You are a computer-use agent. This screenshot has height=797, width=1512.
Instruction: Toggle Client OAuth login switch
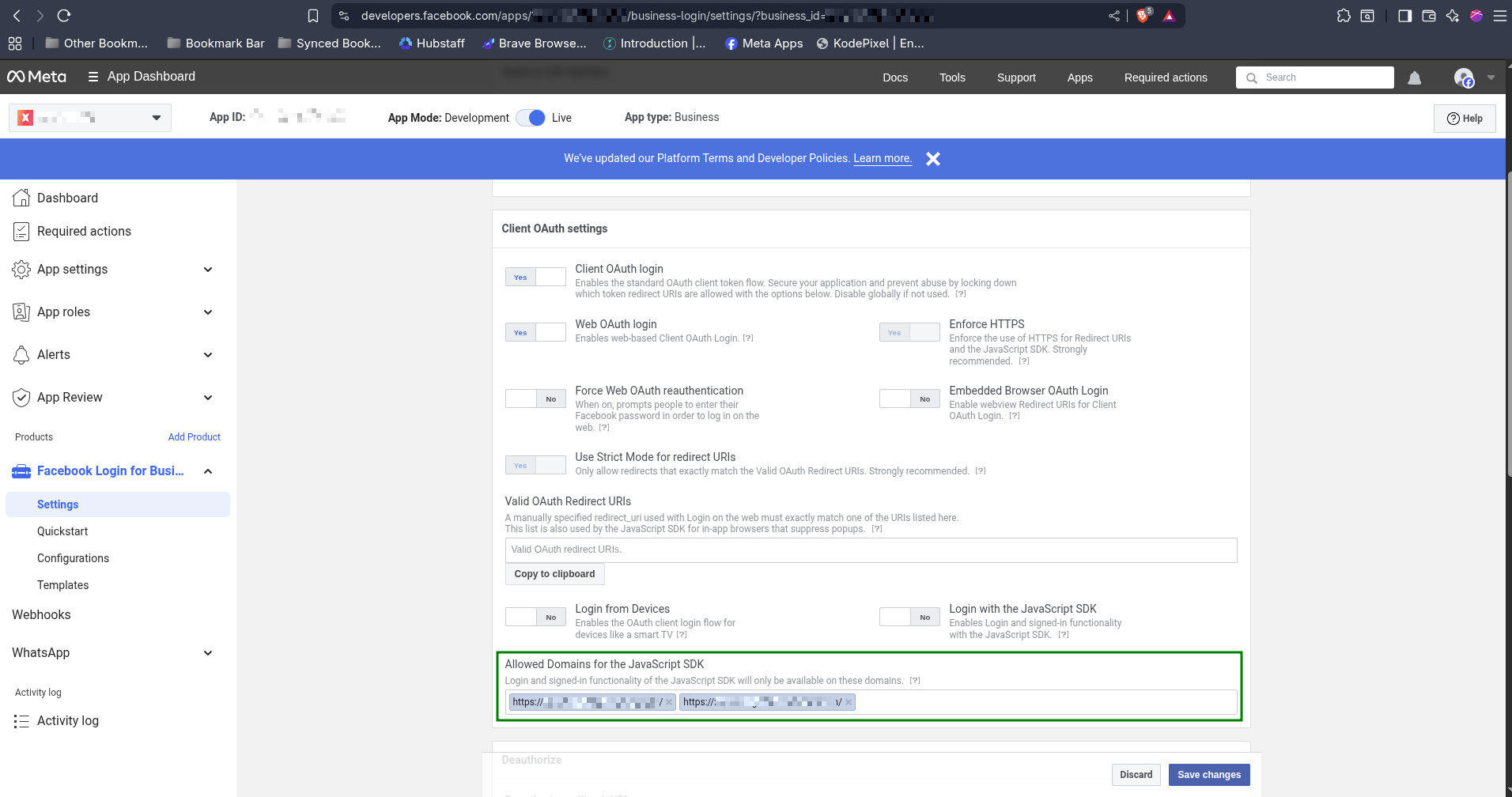coord(535,277)
